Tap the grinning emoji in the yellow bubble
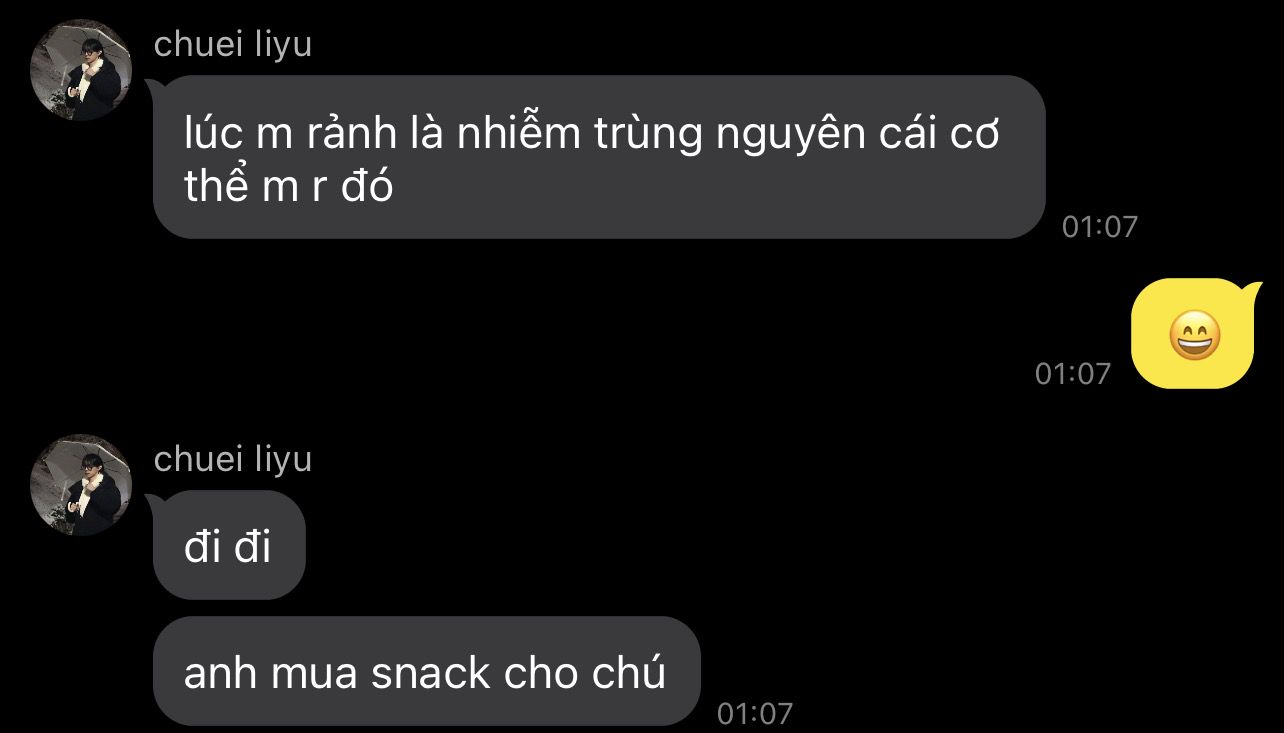Screen dimensions: 1284x733 (x=1194, y=335)
